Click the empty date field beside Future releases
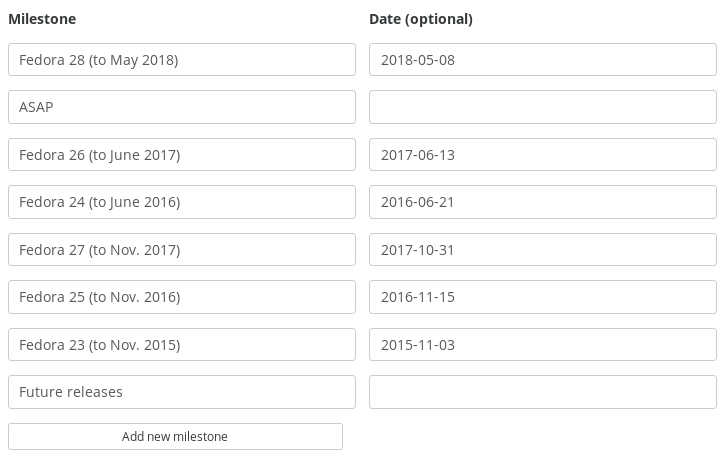Image resolution: width=721 pixels, height=457 pixels. click(x=543, y=392)
